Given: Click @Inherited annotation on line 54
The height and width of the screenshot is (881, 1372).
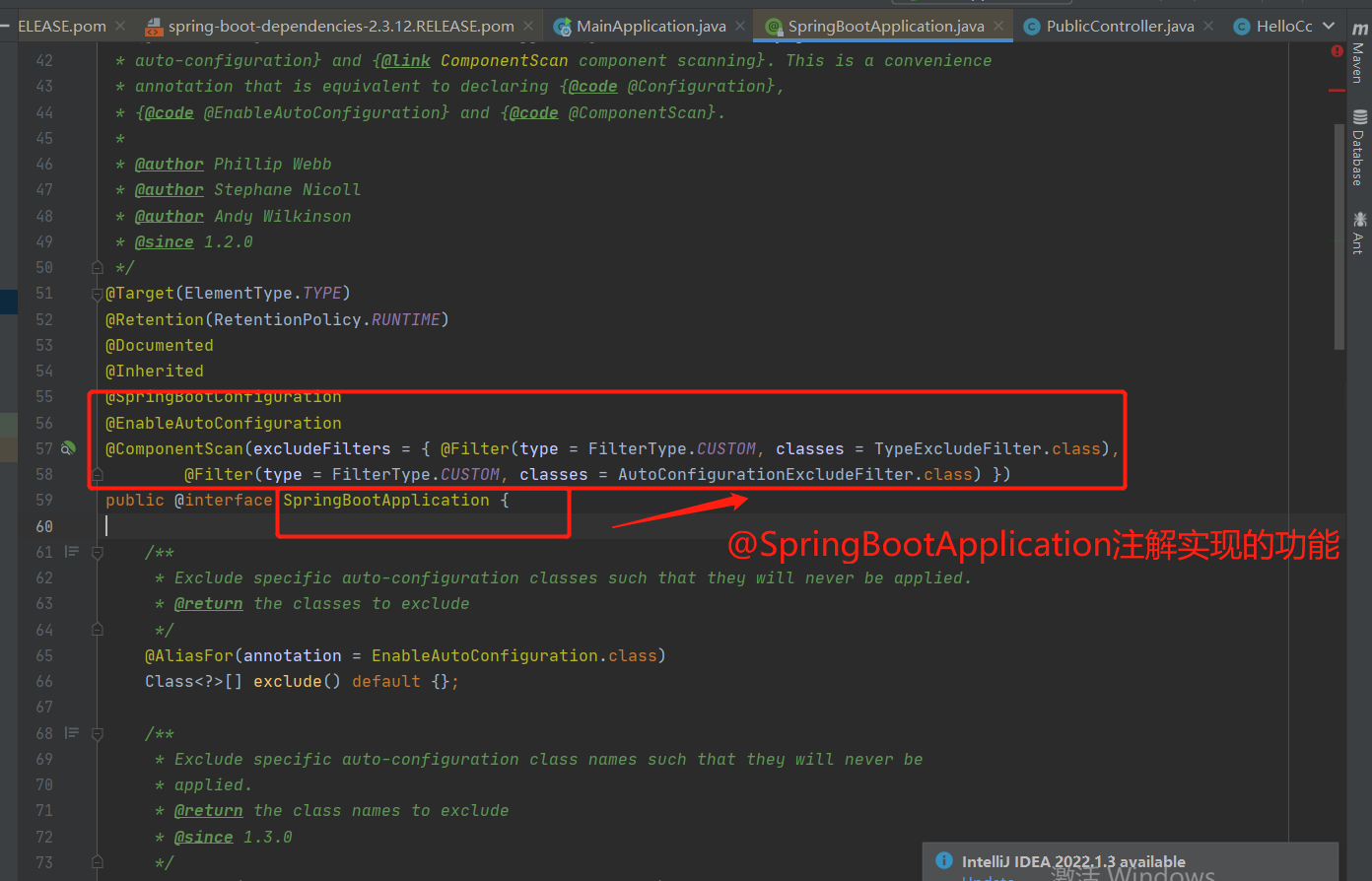Looking at the screenshot, I should click(155, 371).
